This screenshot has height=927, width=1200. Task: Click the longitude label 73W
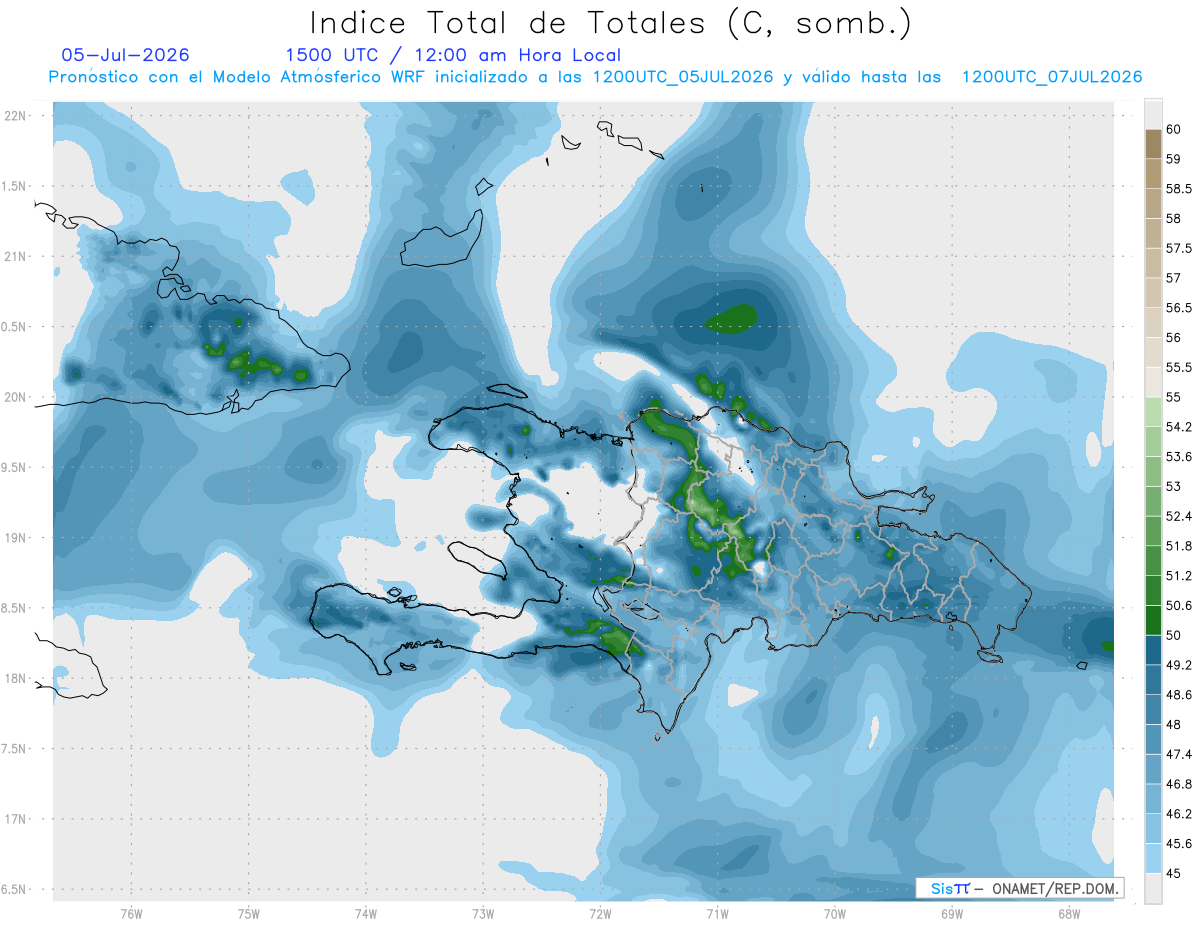click(x=483, y=914)
